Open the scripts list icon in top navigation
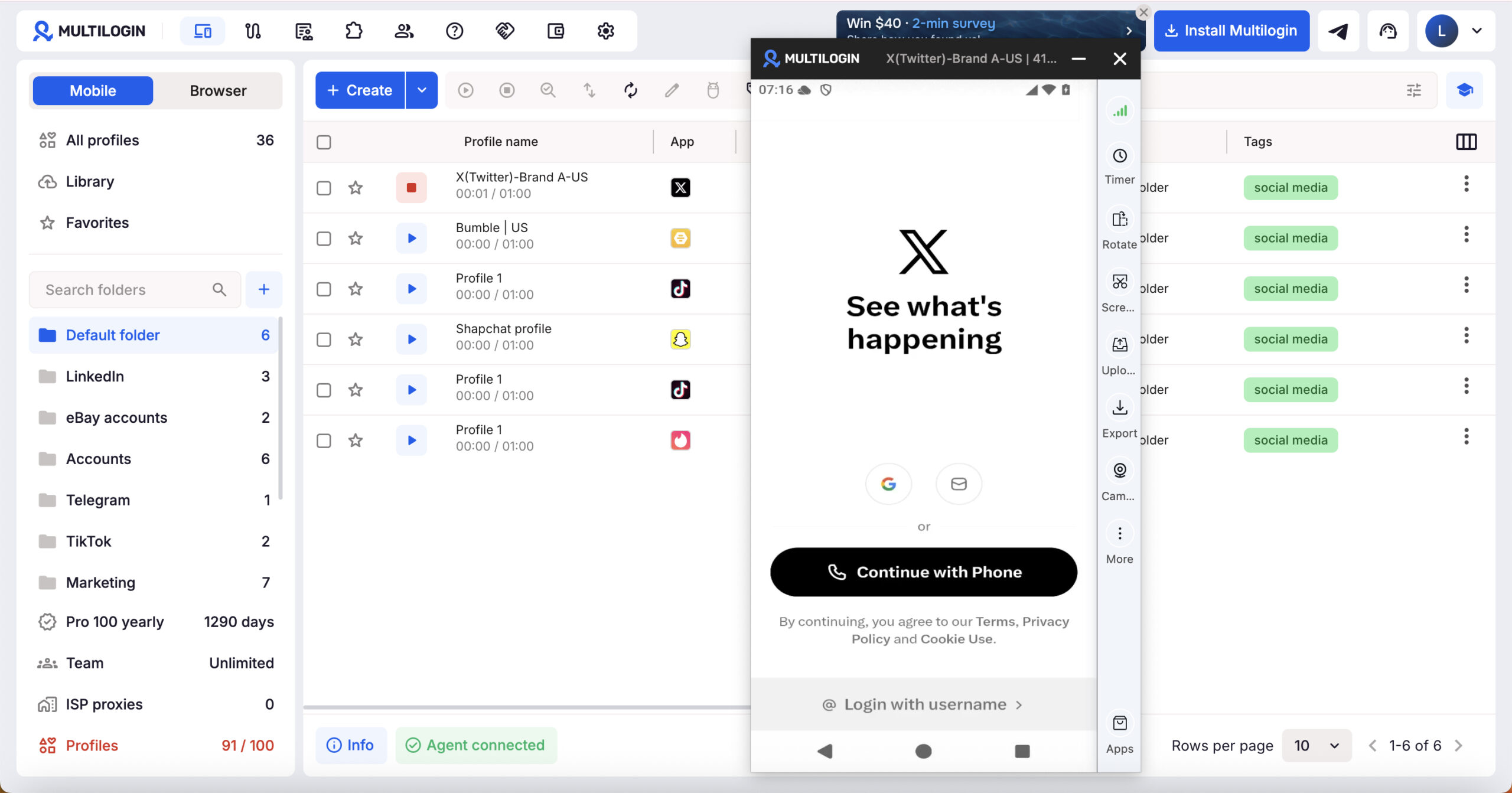1512x793 pixels. point(304,31)
